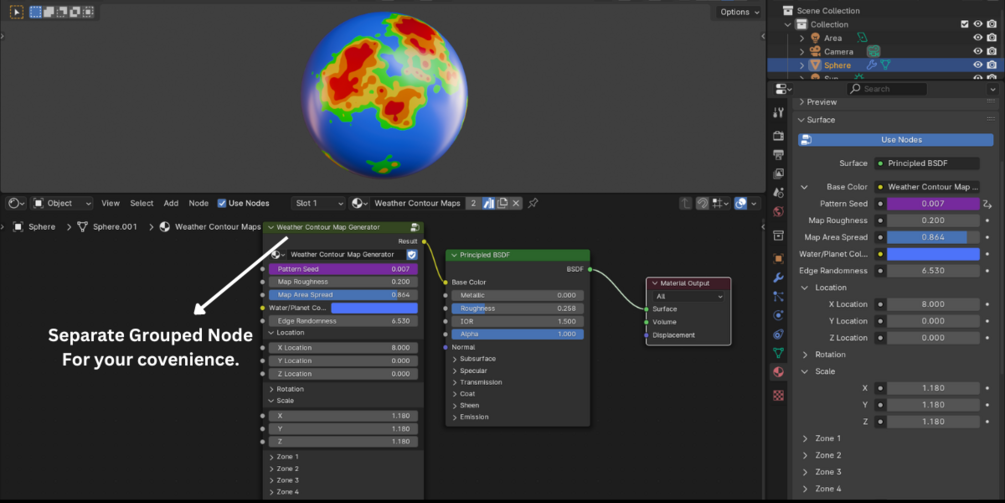Hide the Collection in viewport
Screen dimensions: 1005x503
977,24
